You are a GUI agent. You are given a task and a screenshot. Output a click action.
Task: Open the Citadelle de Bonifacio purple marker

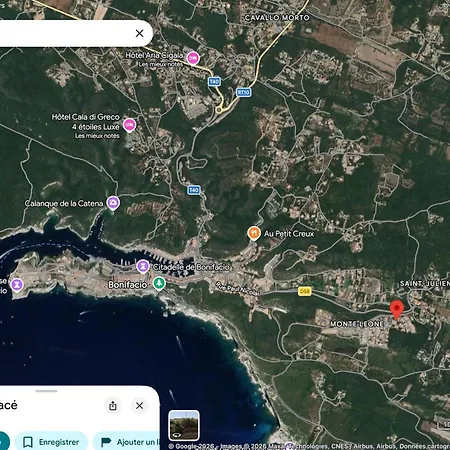[143, 266]
